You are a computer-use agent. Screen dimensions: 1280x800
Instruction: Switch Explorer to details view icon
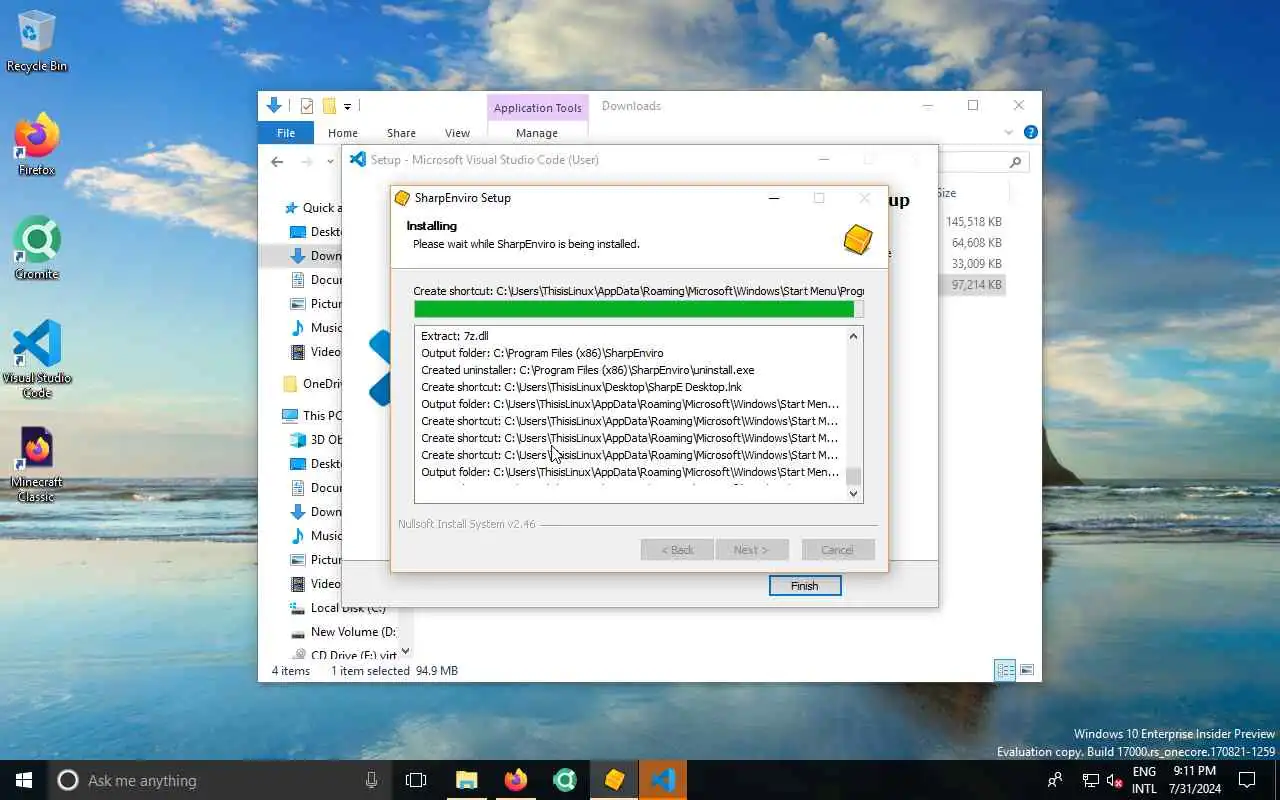pos(1005,670)
